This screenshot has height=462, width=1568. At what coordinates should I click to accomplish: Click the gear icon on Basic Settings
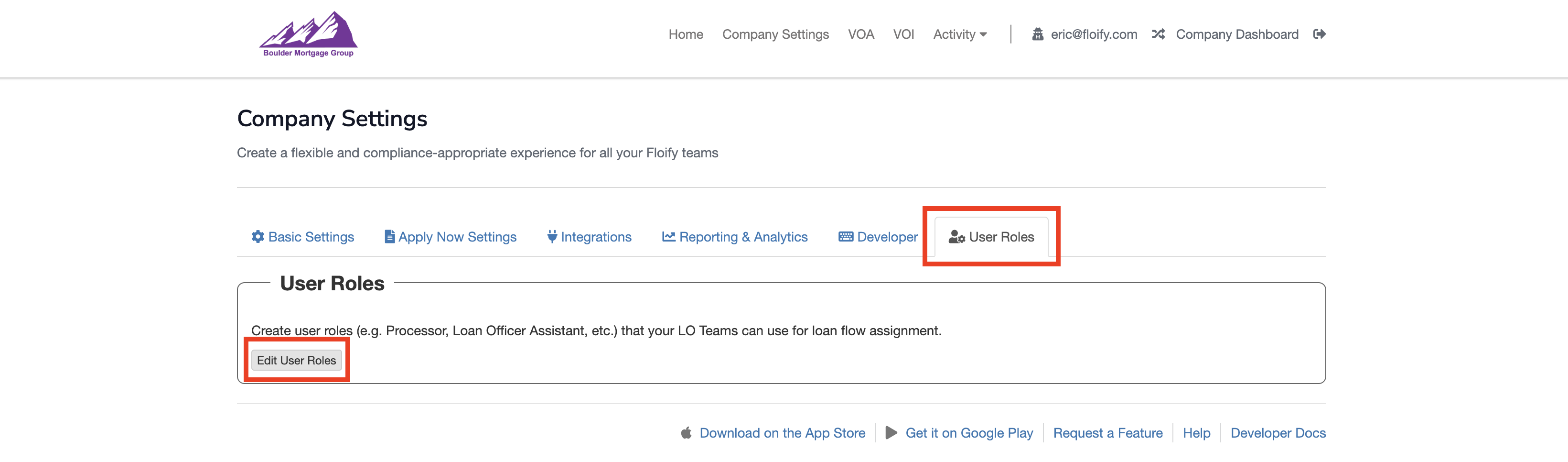click(258, 236)
